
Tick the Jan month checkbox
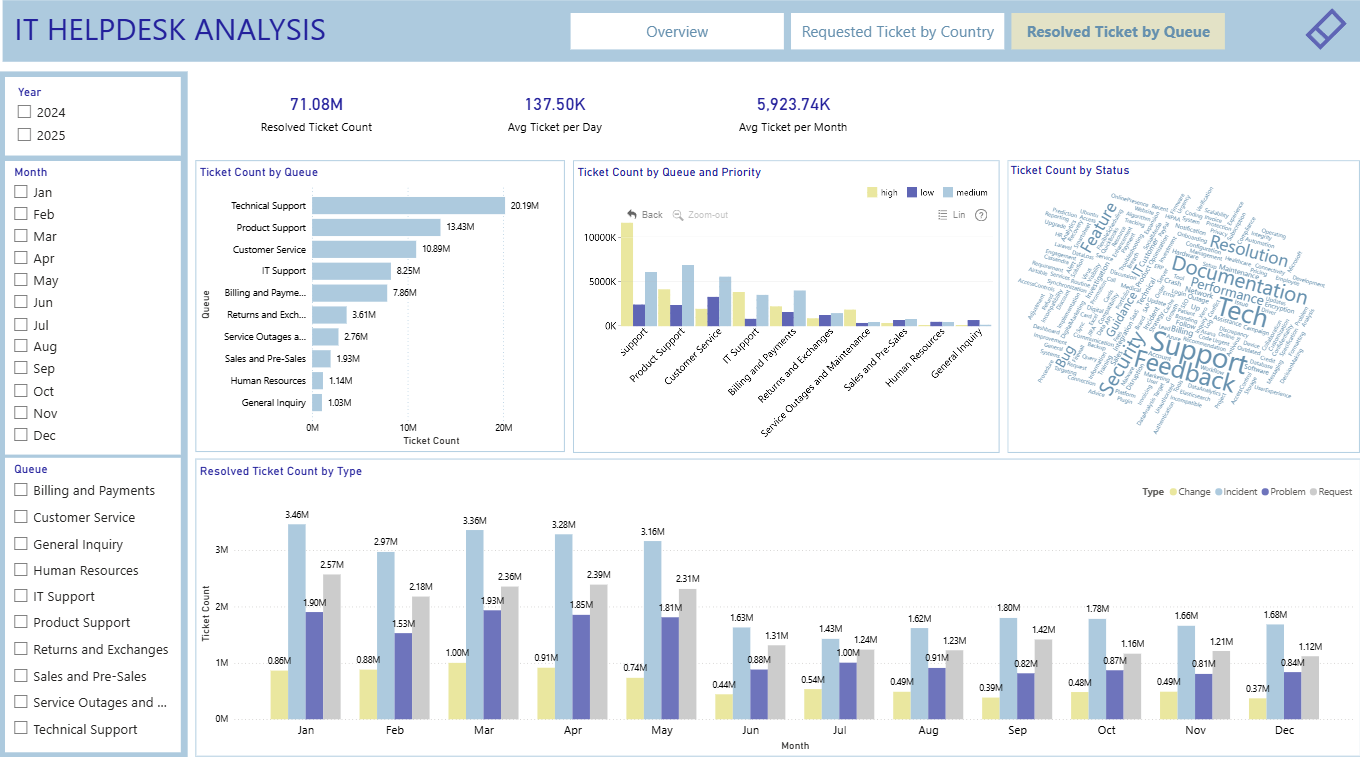click(21, 192)
